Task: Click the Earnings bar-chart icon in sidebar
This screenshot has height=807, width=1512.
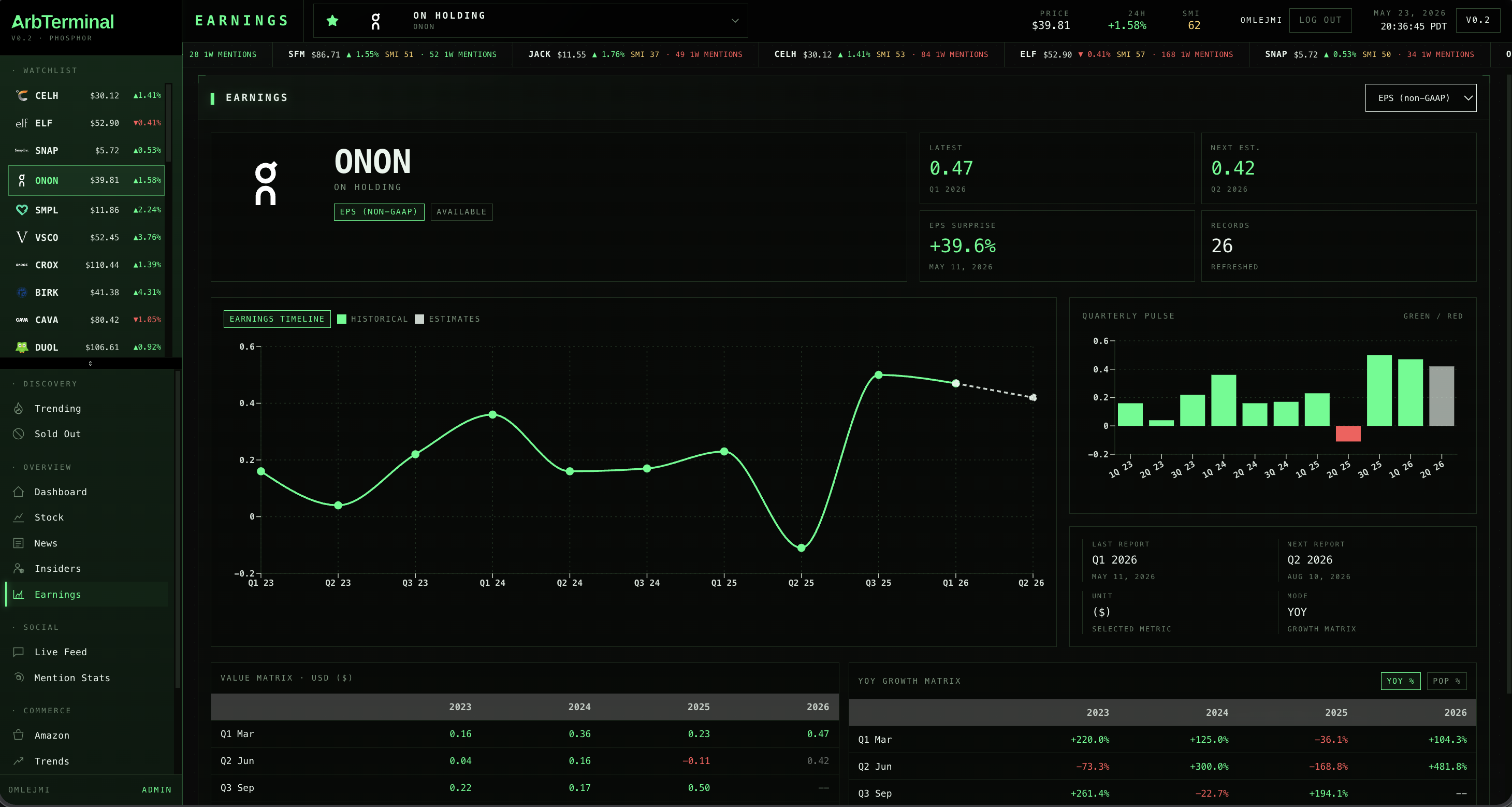Action: coord(18,594)
